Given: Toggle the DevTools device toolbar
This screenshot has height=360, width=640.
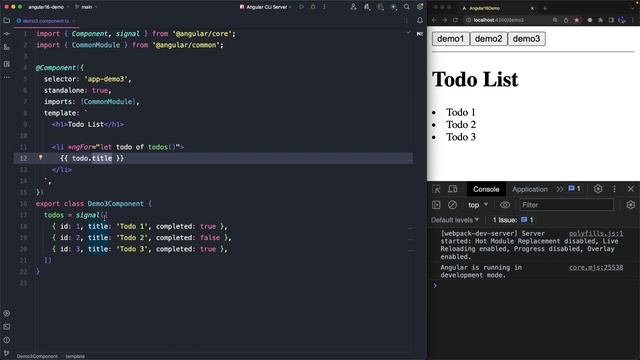Looking at the screenshot, I should [453, 189].
